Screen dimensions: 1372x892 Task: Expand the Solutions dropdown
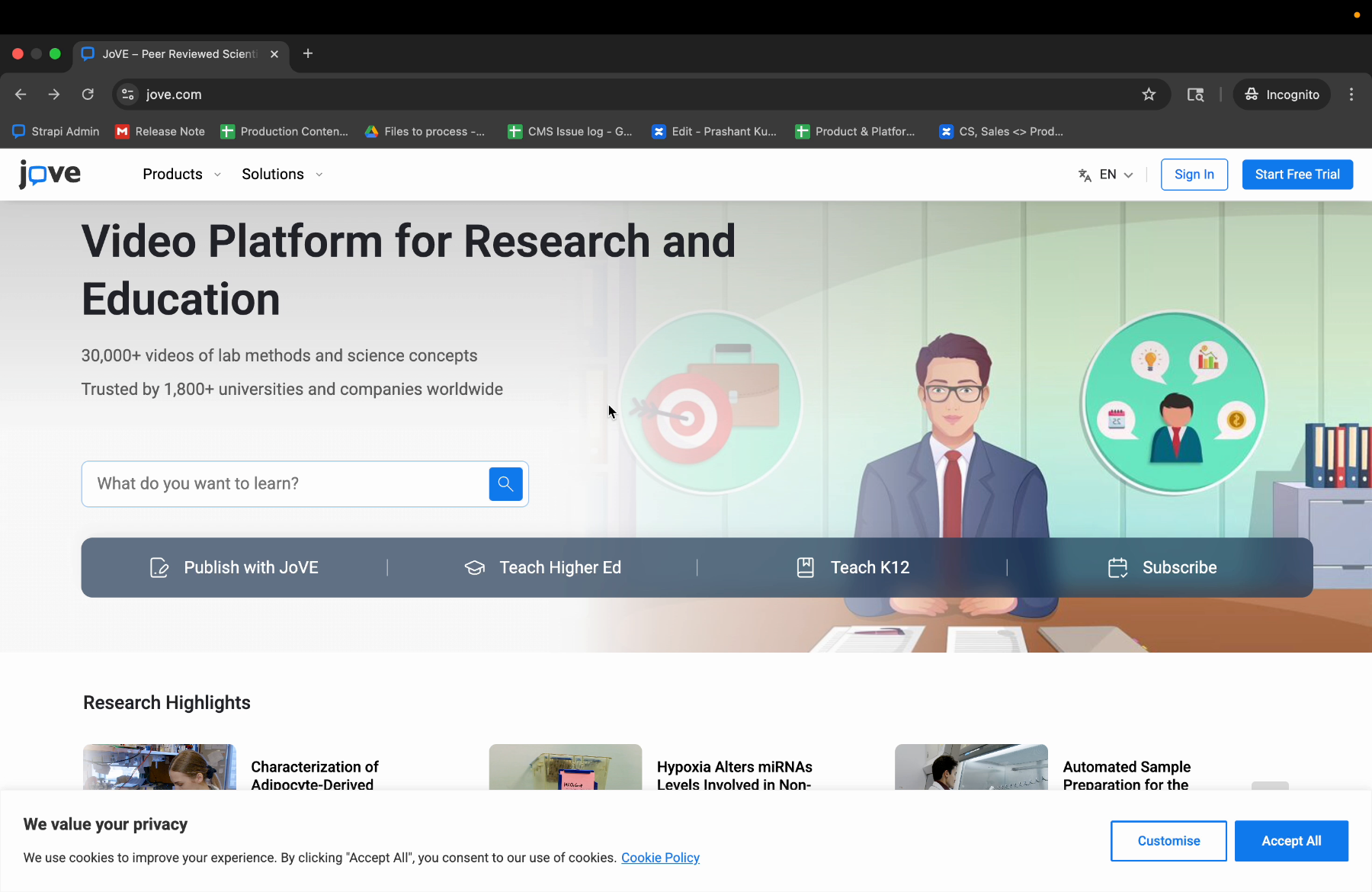(281, 174)
